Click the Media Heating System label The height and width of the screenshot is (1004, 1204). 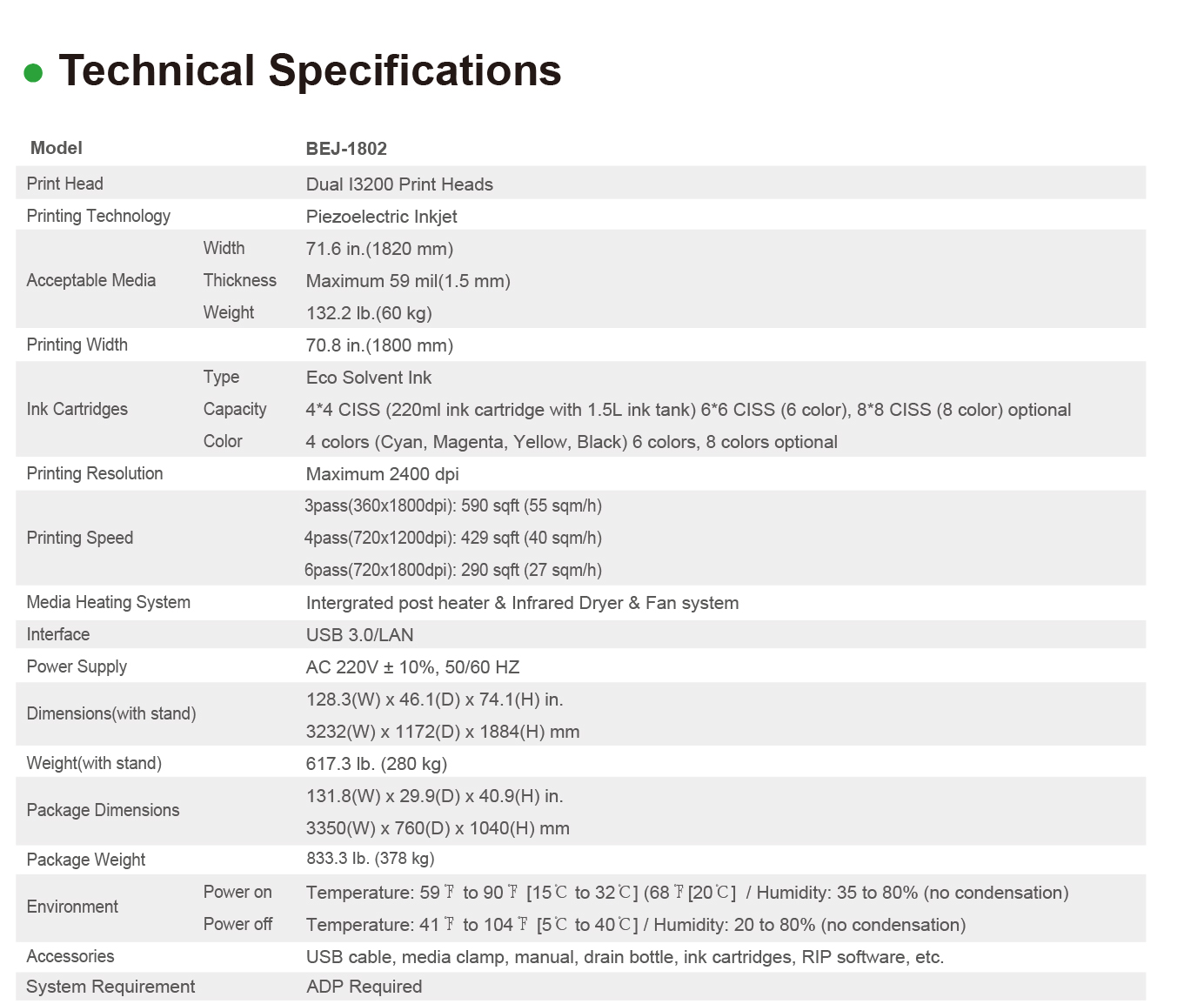(x=109, y=602)
